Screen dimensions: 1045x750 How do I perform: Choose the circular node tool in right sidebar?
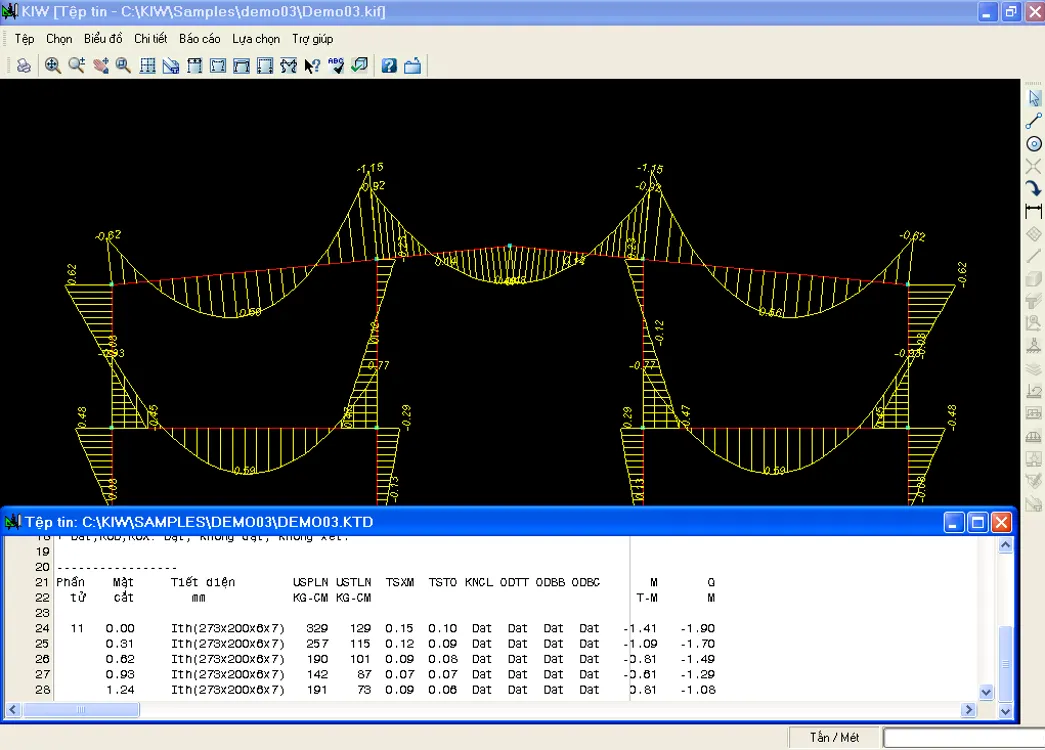point(1034,144)
